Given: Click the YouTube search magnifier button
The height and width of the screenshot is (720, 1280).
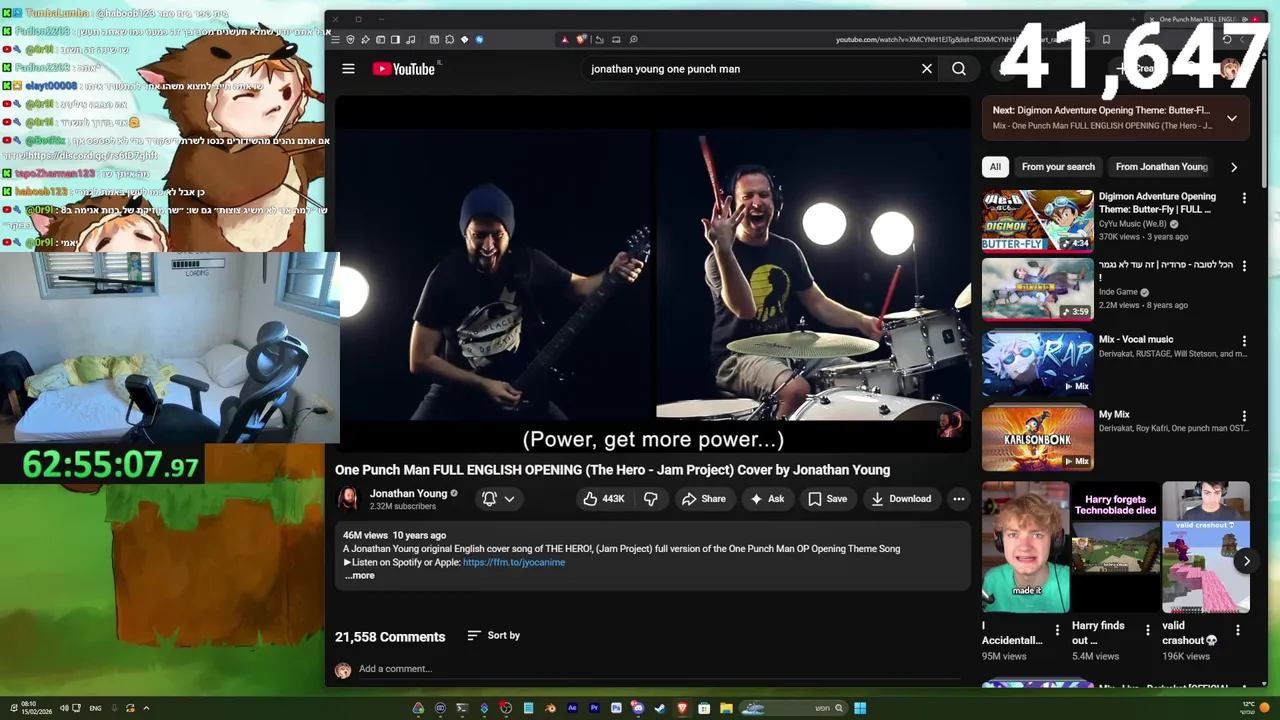Looking at the screenshot, I should point(959,69).
